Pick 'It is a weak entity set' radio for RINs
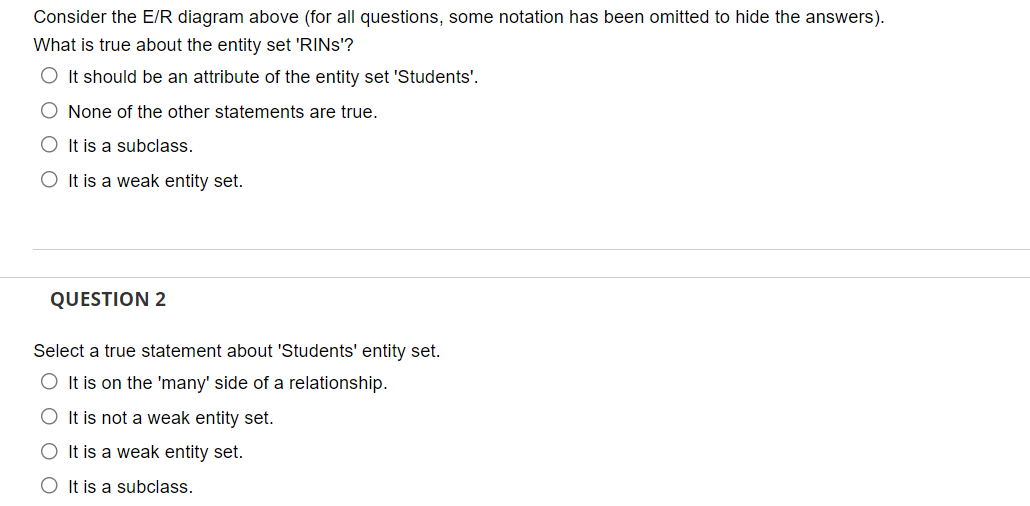 tap(49, 180)
